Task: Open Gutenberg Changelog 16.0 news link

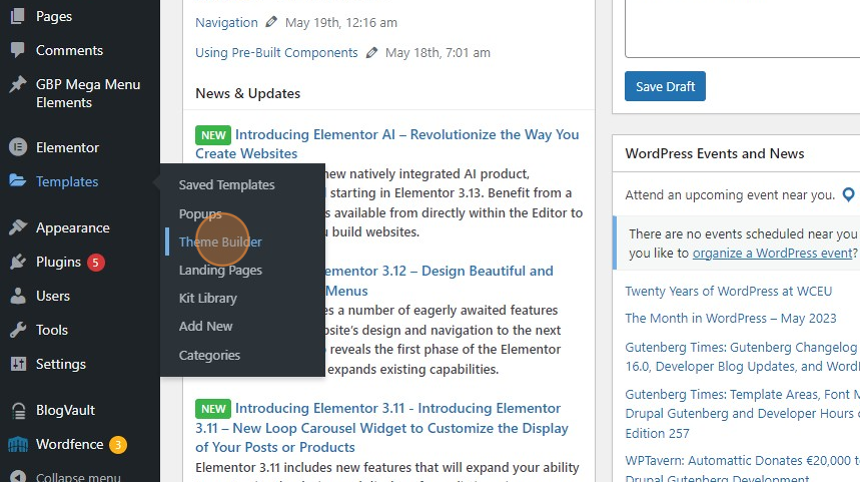Action: point(742,357)
